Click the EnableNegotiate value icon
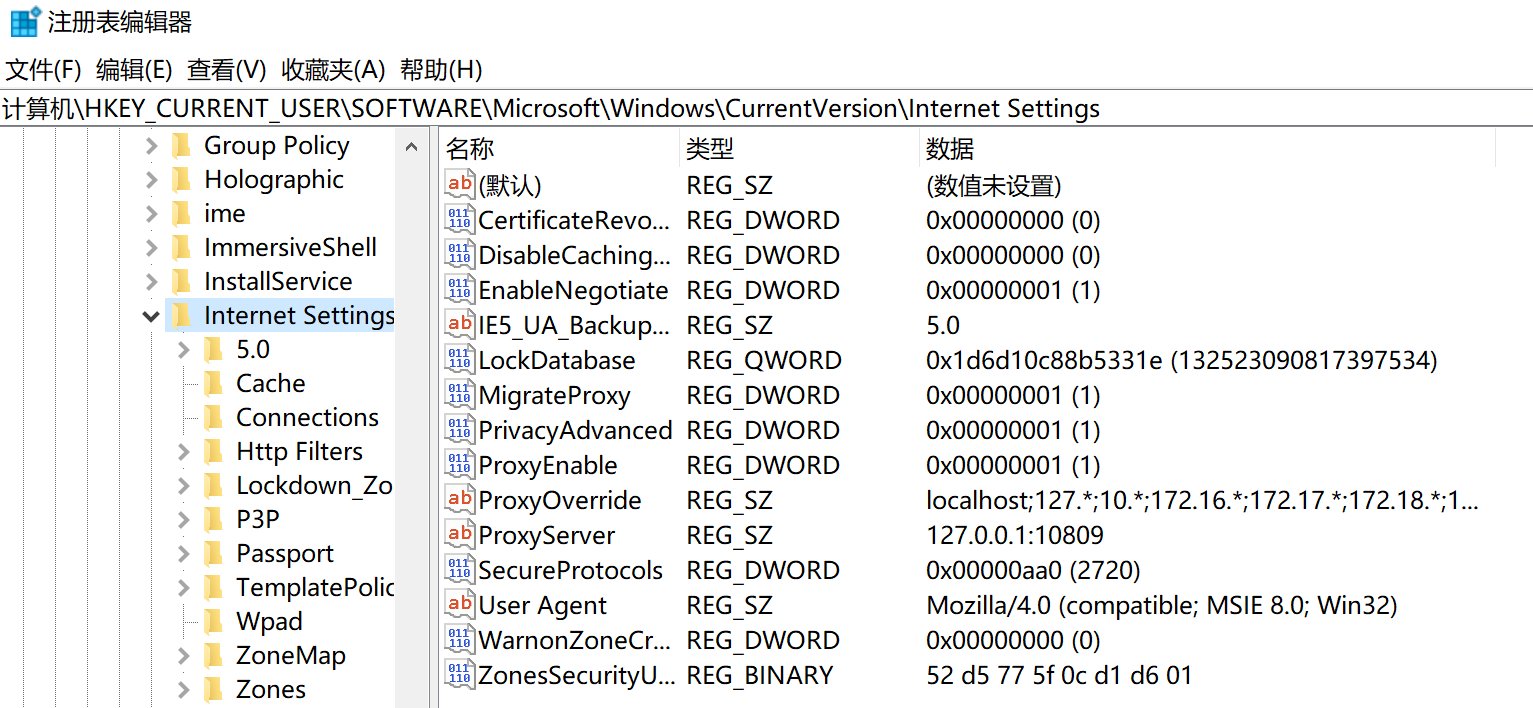The height and width of the screenshot is (708, 1533). pyautogui.click(x=459, y=290)
